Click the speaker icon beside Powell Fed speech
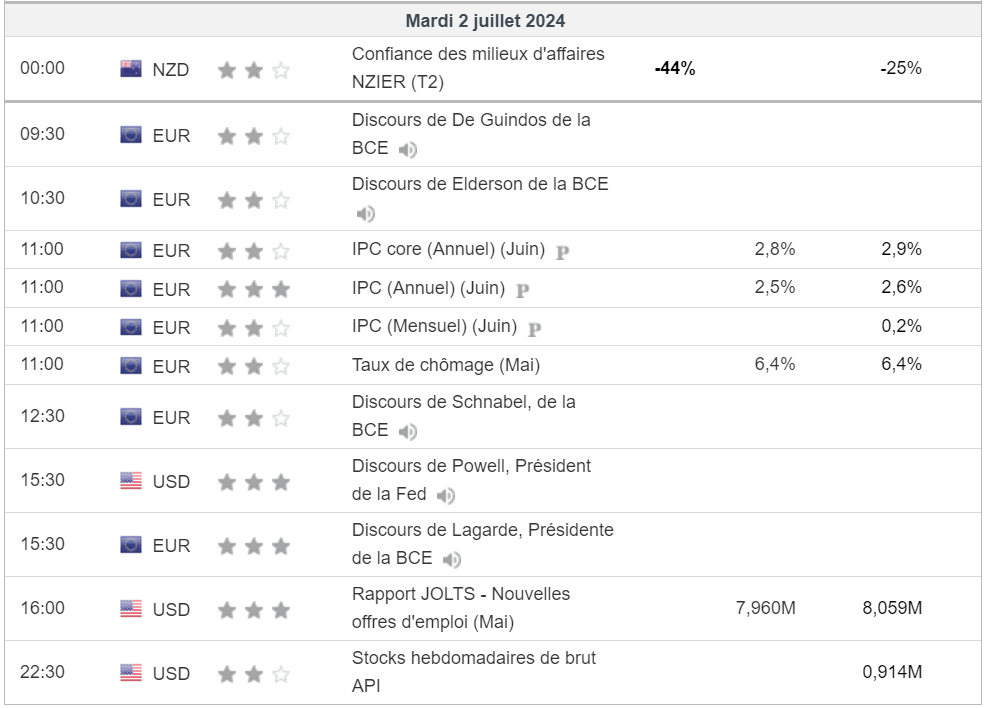The image size is (986, 708). click(445, 496)
